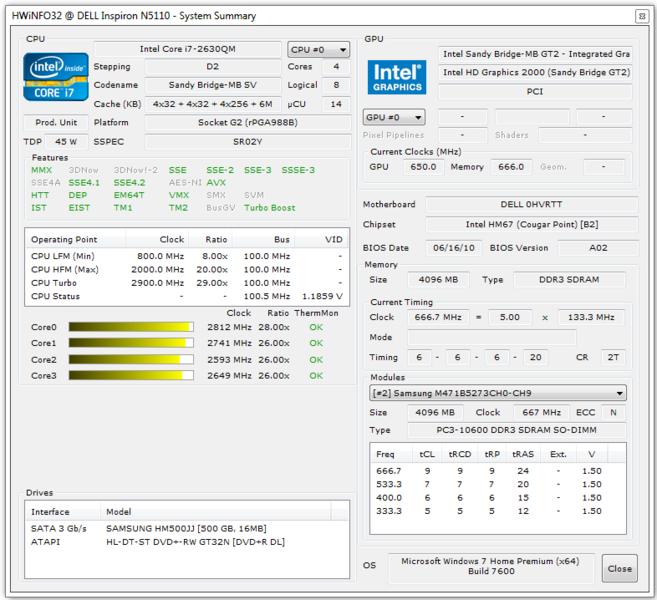657x600 pixels.
Task: Click the TDP 45 W field
Action: pyautogui.click(x=66, y=142)
